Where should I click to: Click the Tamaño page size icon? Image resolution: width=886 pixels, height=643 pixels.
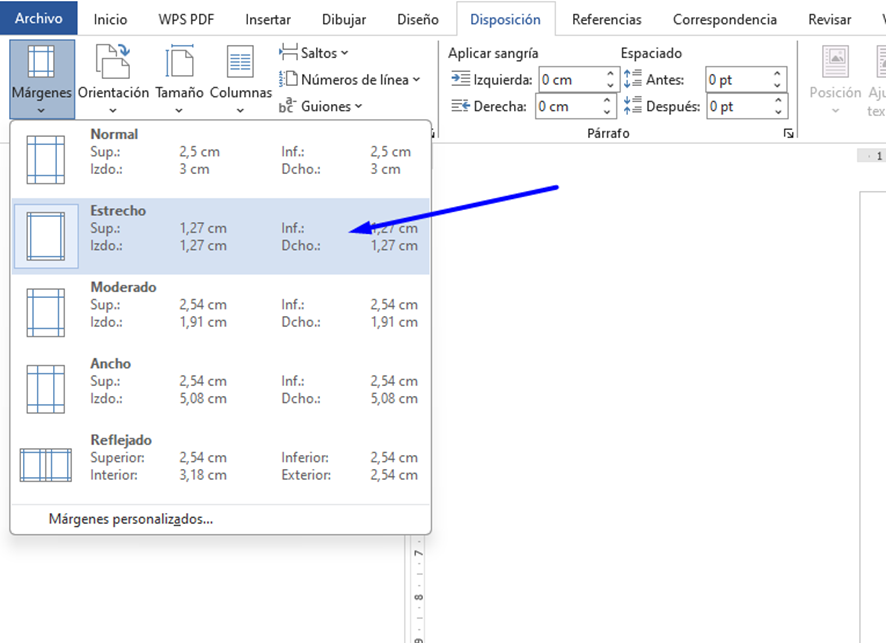tap(179, 62)
